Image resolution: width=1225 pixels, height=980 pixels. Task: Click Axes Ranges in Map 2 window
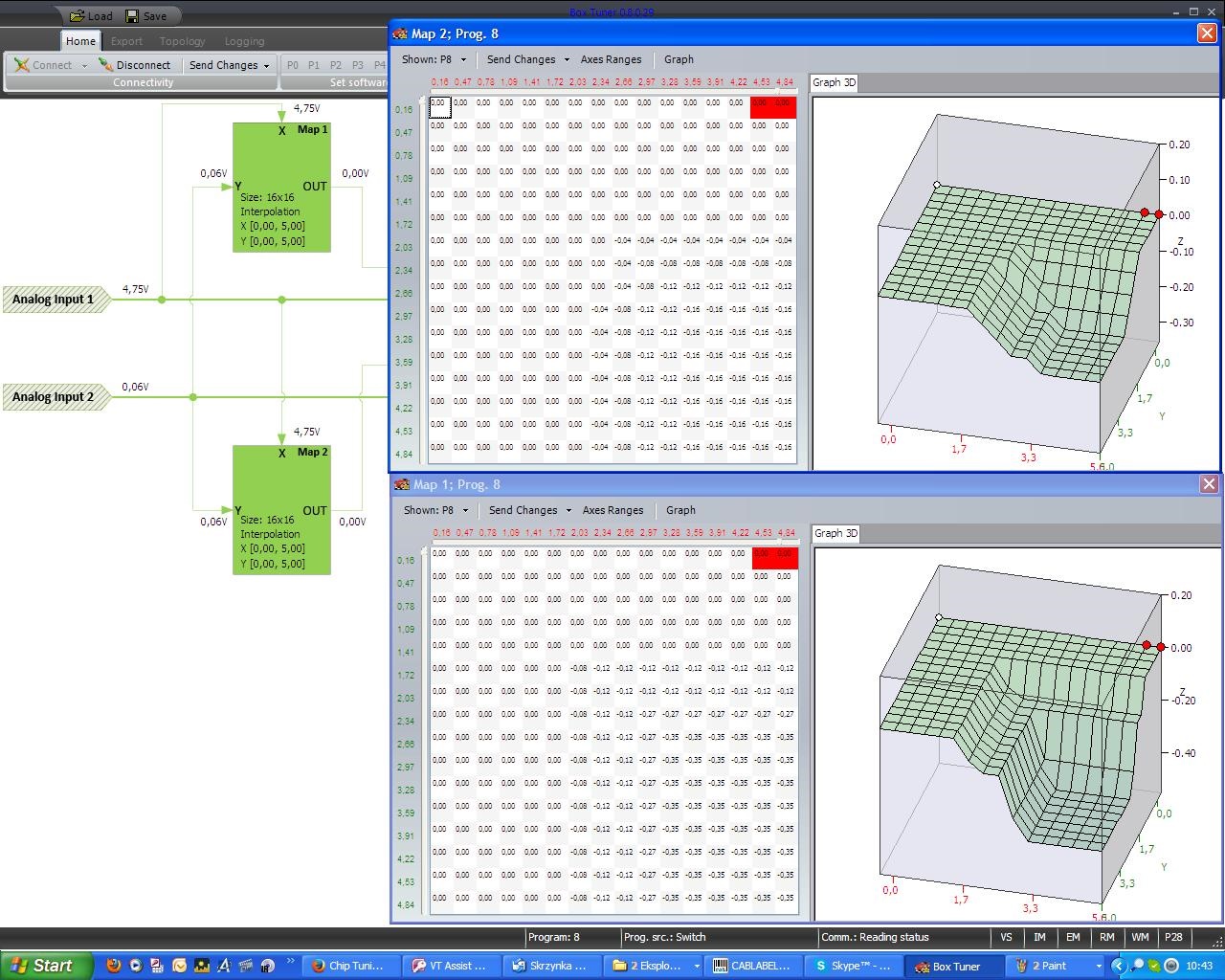pyautogui.click(x=611, y=59)
